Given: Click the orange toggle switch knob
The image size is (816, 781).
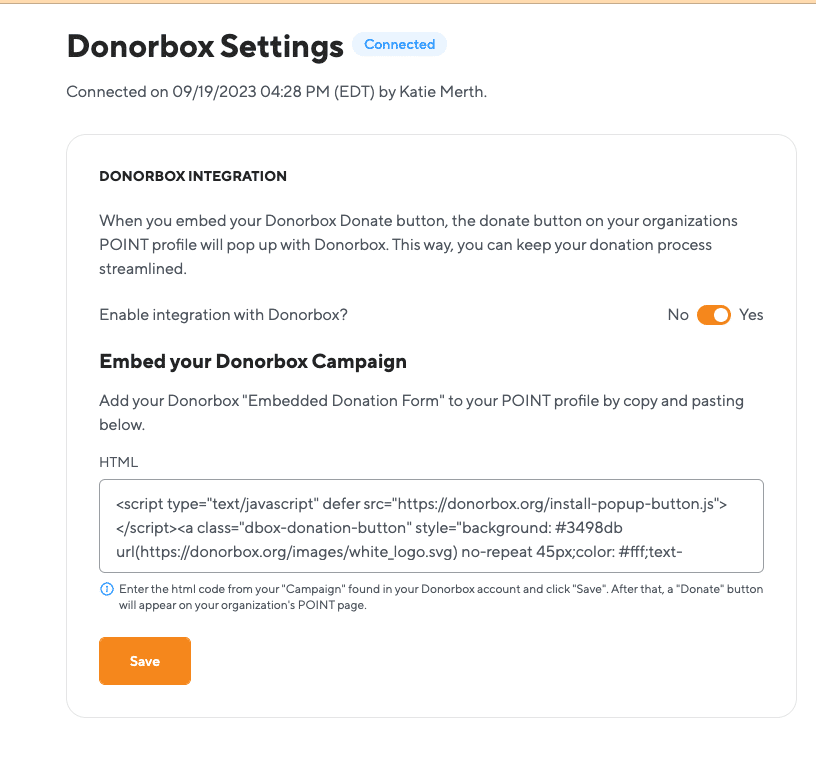Looking at the screenshot, I should coord(721,314).
